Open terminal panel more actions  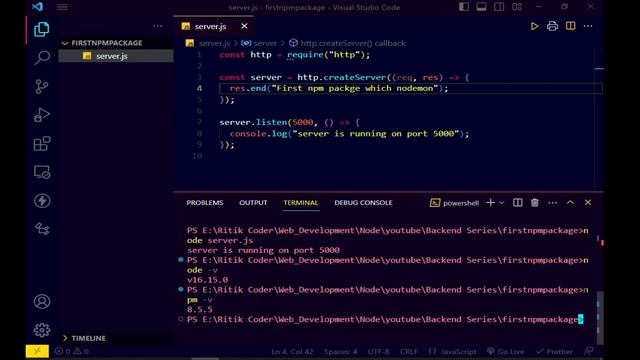[552, 203]
